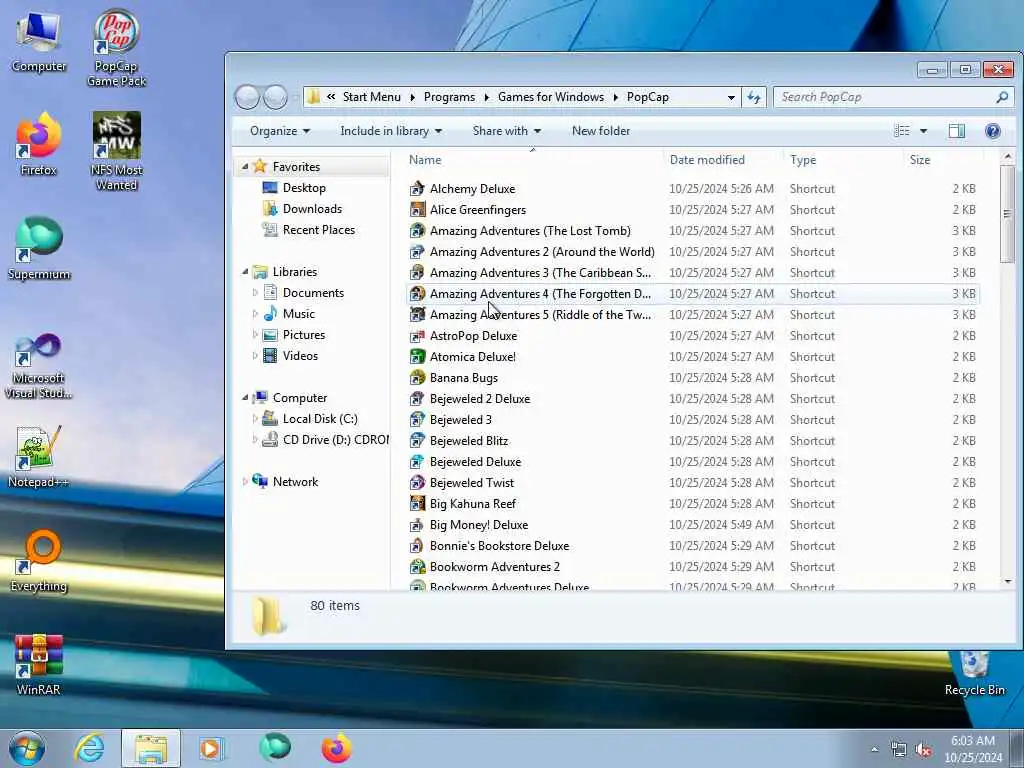
Task: Click the AstroPop Deluxe shortcut icon
Action: tap(417, 336)
